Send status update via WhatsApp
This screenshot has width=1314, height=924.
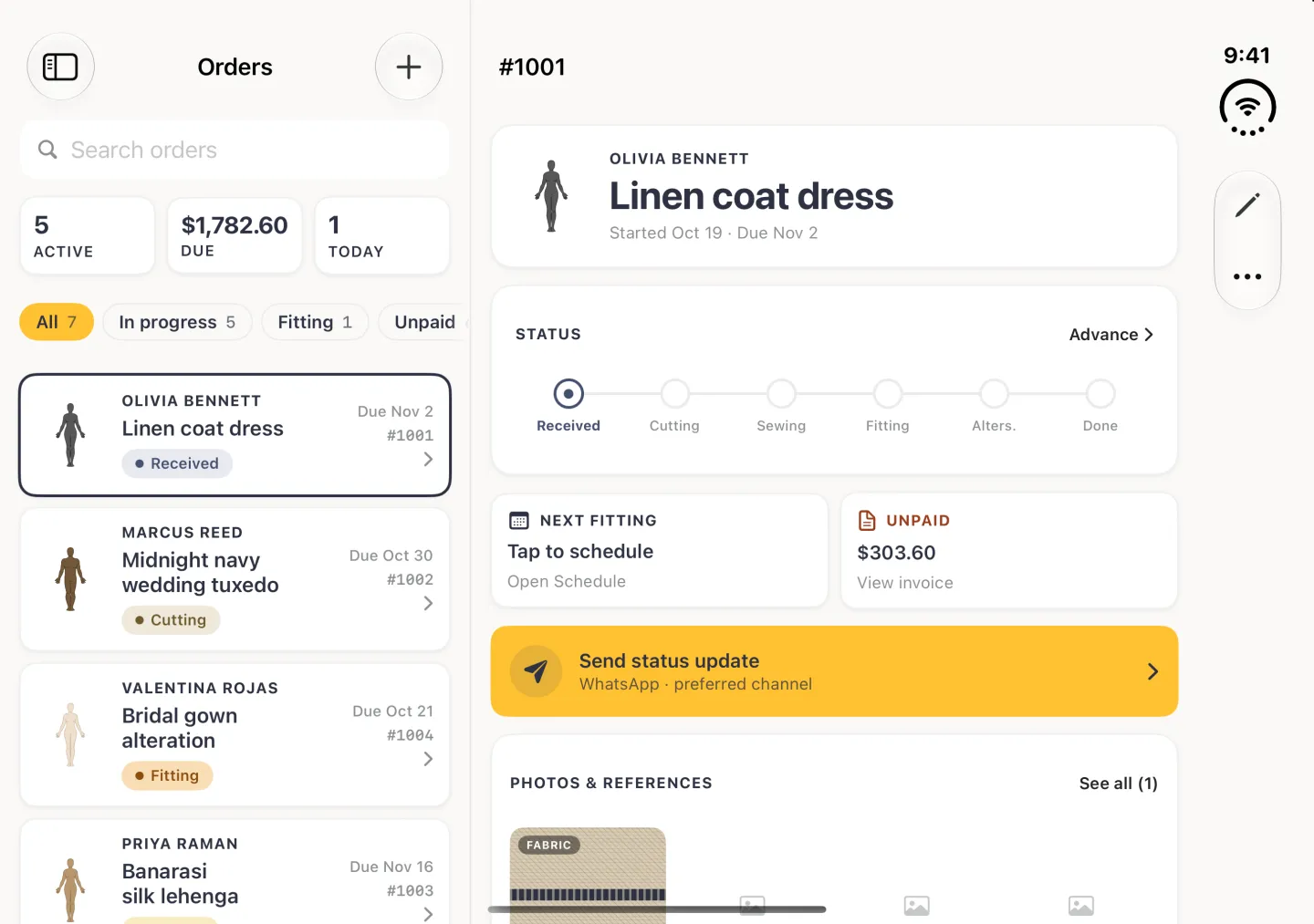pos(834,671)
